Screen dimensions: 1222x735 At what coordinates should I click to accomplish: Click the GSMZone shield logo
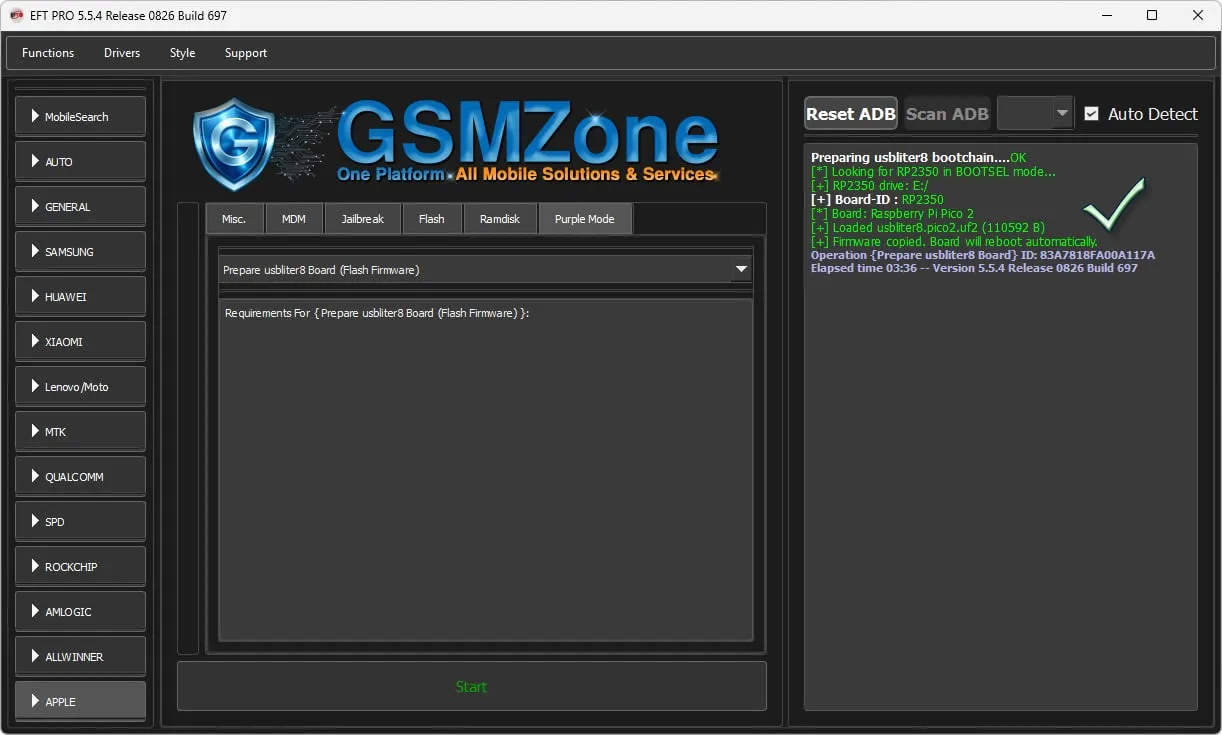pos(234,144)
